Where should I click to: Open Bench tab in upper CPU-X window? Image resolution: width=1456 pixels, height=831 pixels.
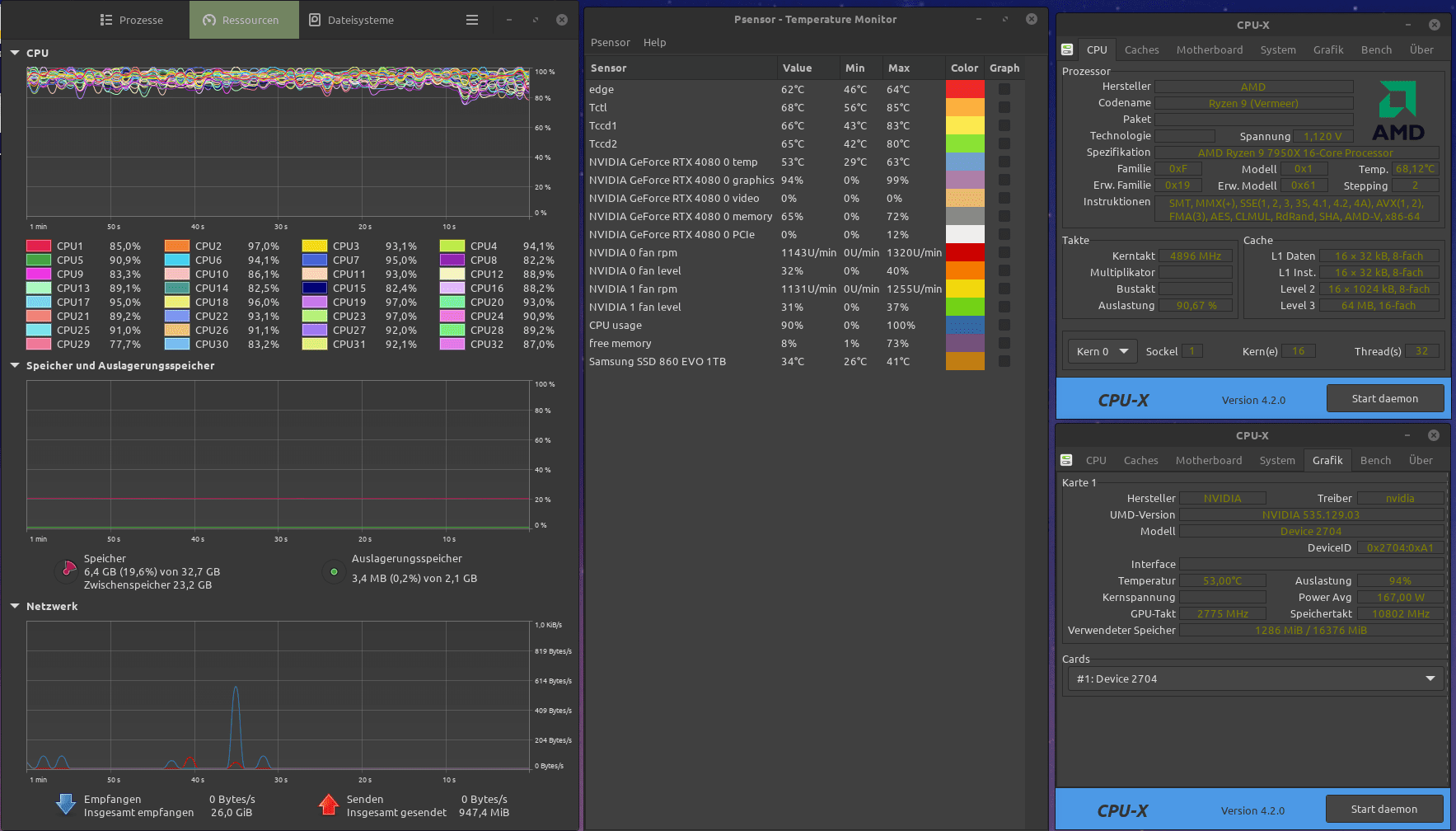point(1377,49)
